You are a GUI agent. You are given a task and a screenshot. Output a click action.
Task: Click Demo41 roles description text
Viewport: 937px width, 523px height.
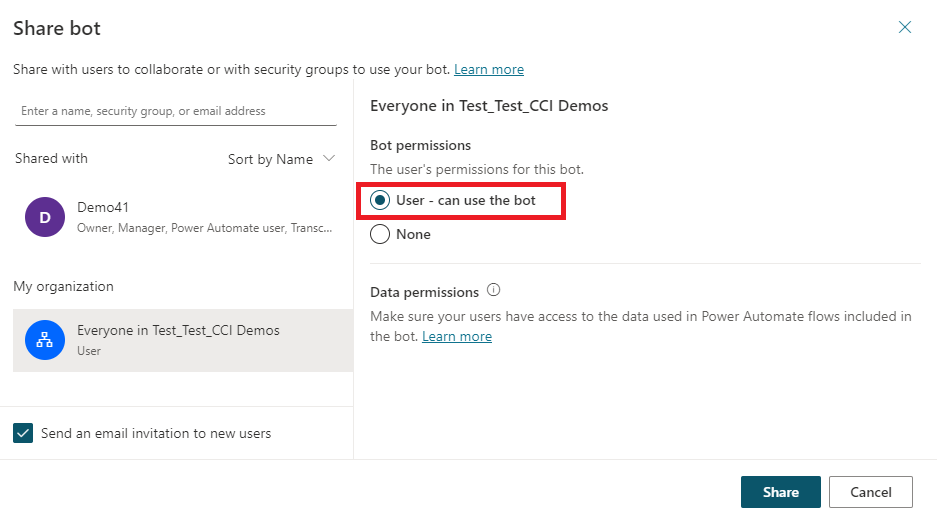[x=204, y=228]
